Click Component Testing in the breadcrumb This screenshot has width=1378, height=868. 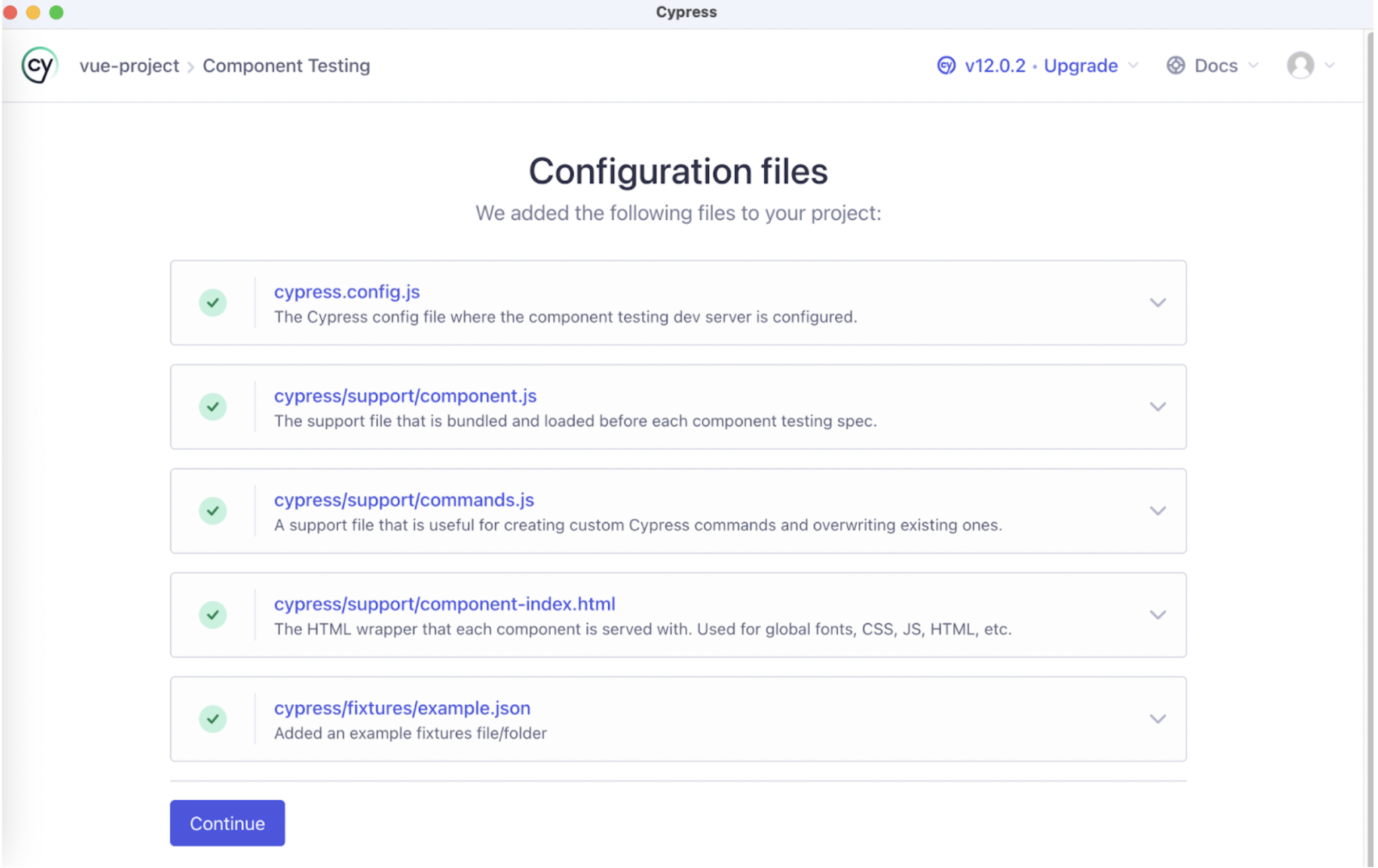pyautogui.click(x=285, y=65)
